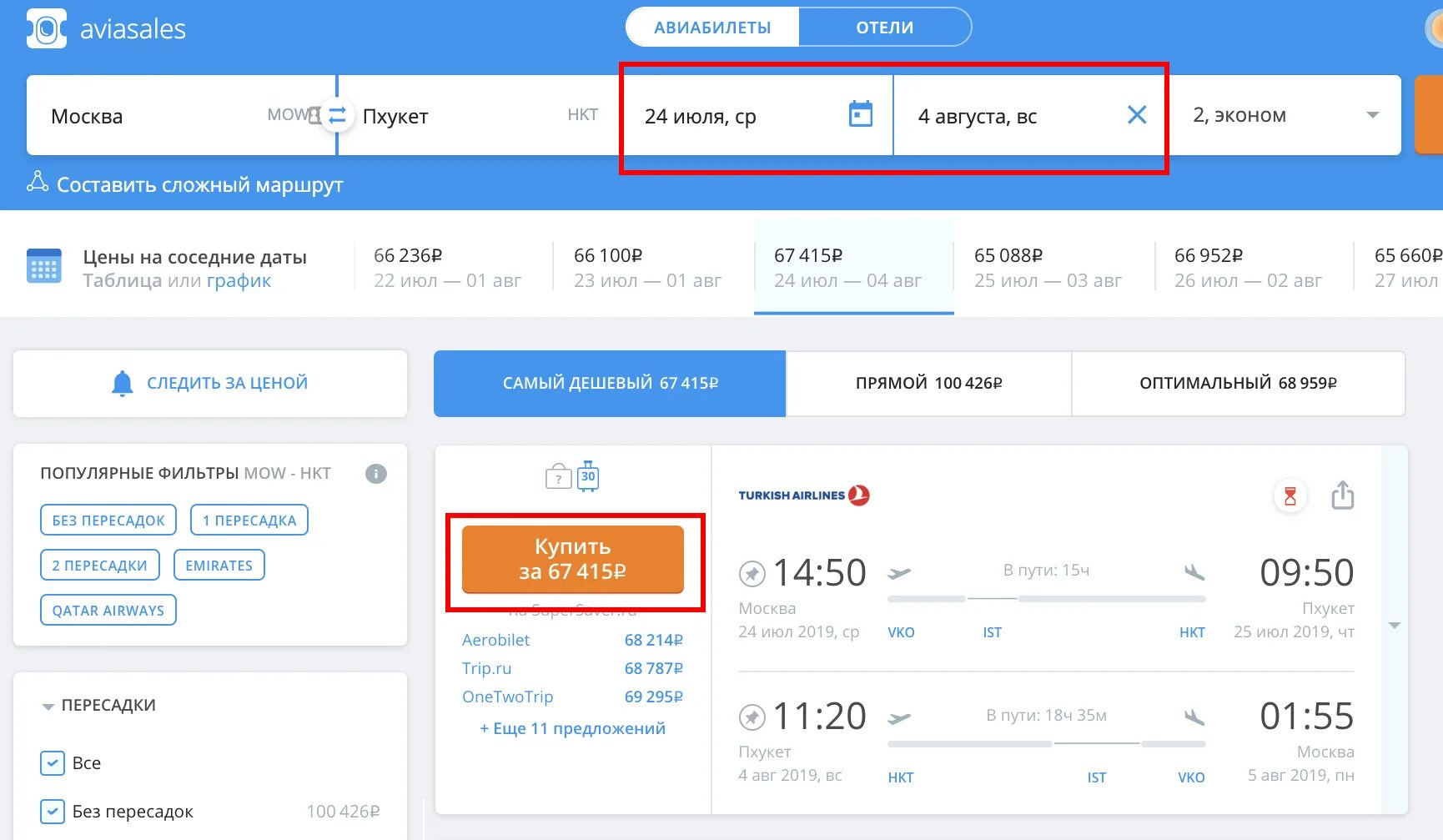The width and height of the screenshot is (1443, 840).
Task: Click the aviasales logo icon
Action: tap(47, 29)
